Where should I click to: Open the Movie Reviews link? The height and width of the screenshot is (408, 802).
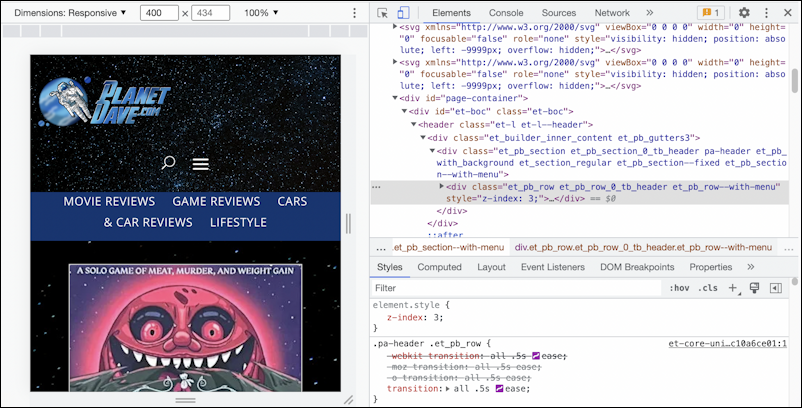click(x=109, y=201)
